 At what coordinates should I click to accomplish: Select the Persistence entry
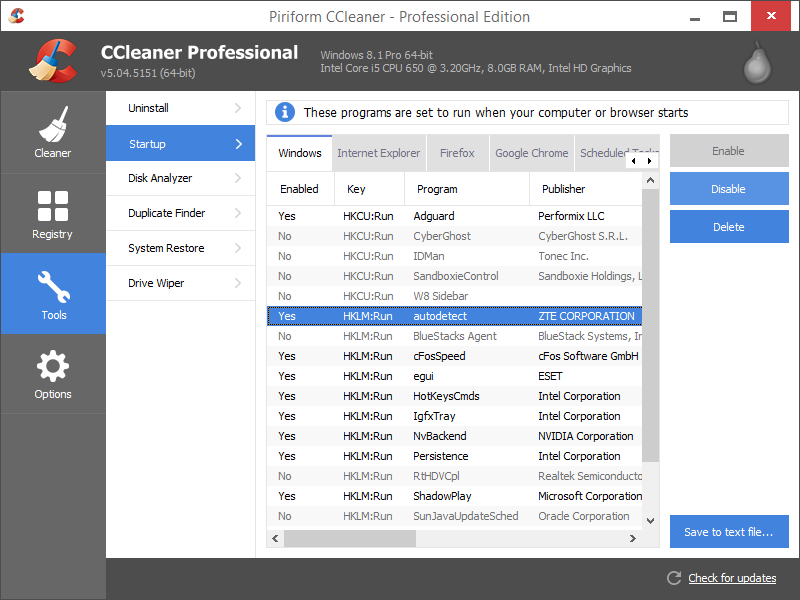pos(454,456)
